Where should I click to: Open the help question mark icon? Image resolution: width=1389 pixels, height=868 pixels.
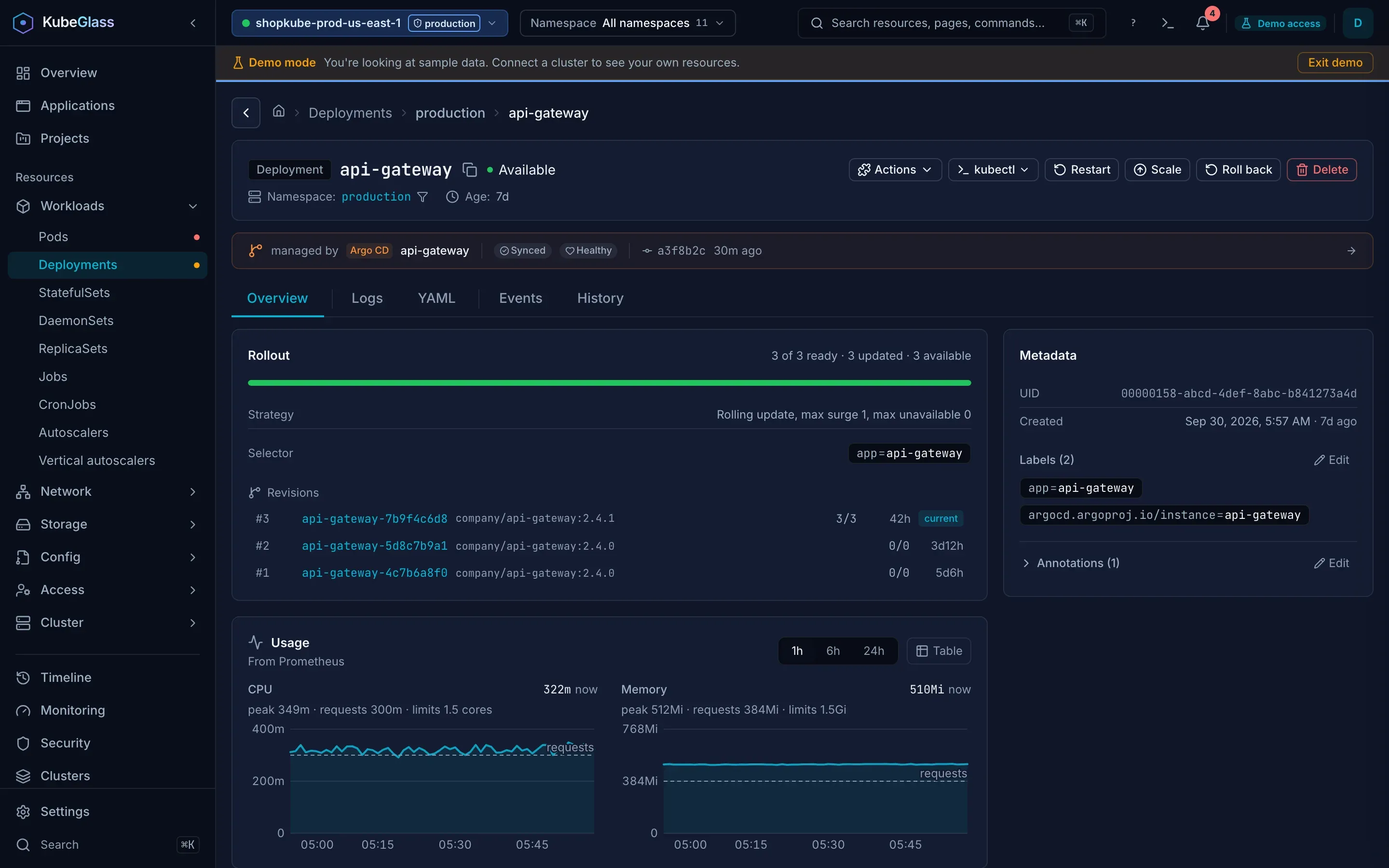point(1132,23)
